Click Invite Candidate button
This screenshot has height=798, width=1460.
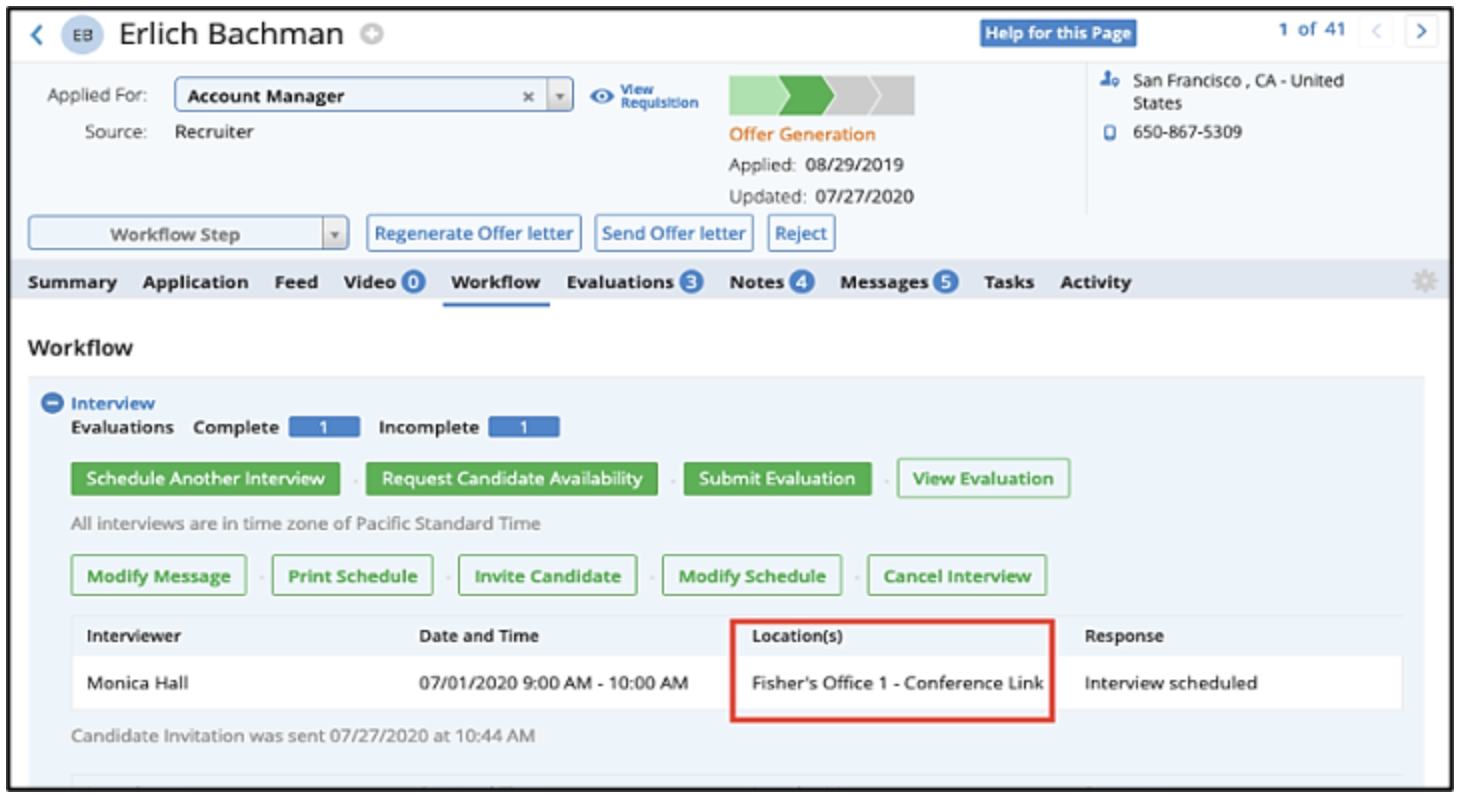coord(547,576)
